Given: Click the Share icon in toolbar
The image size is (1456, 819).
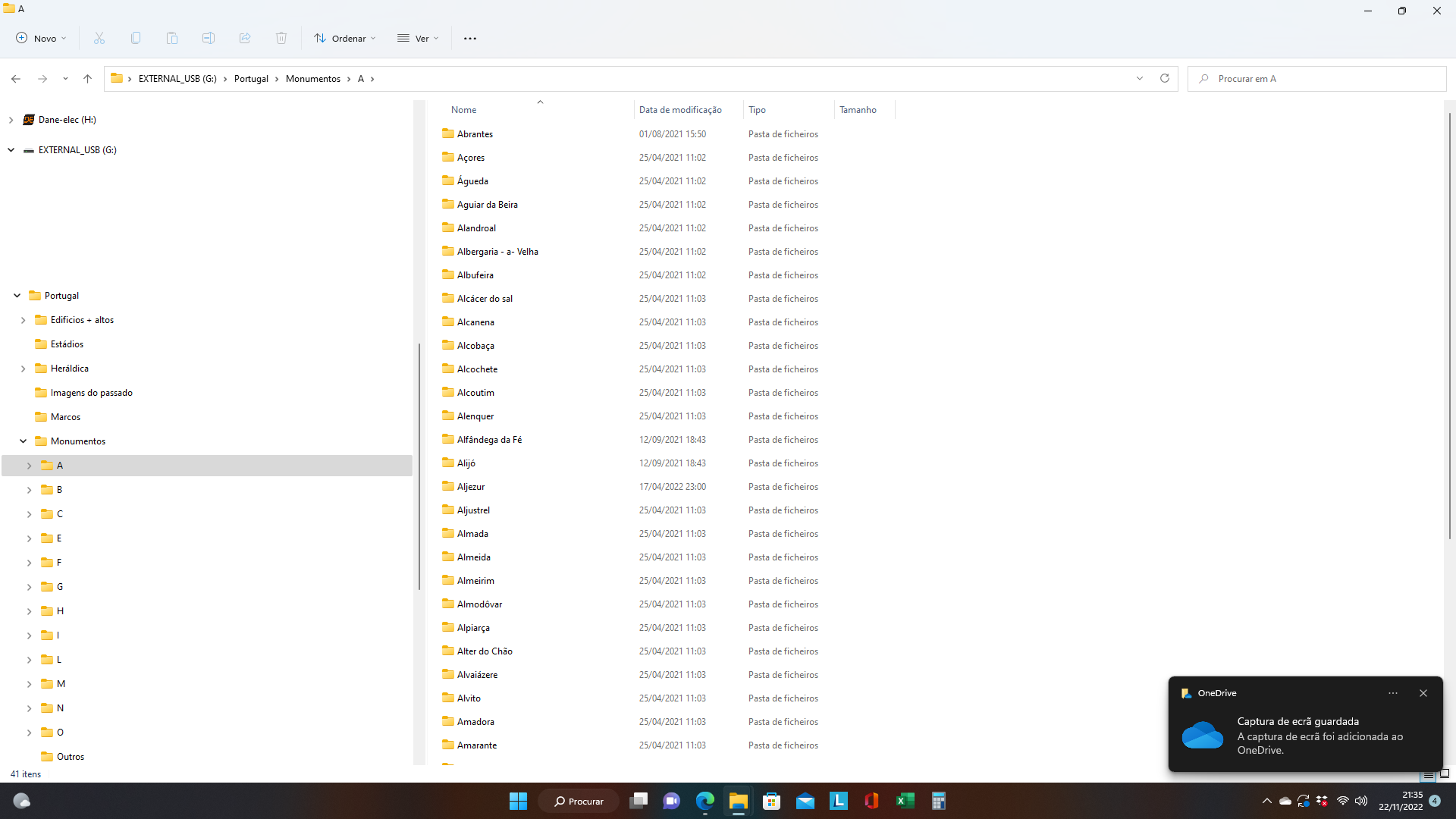Looking at the screenshot, I should pyautogui.click(x=245, y=38).
